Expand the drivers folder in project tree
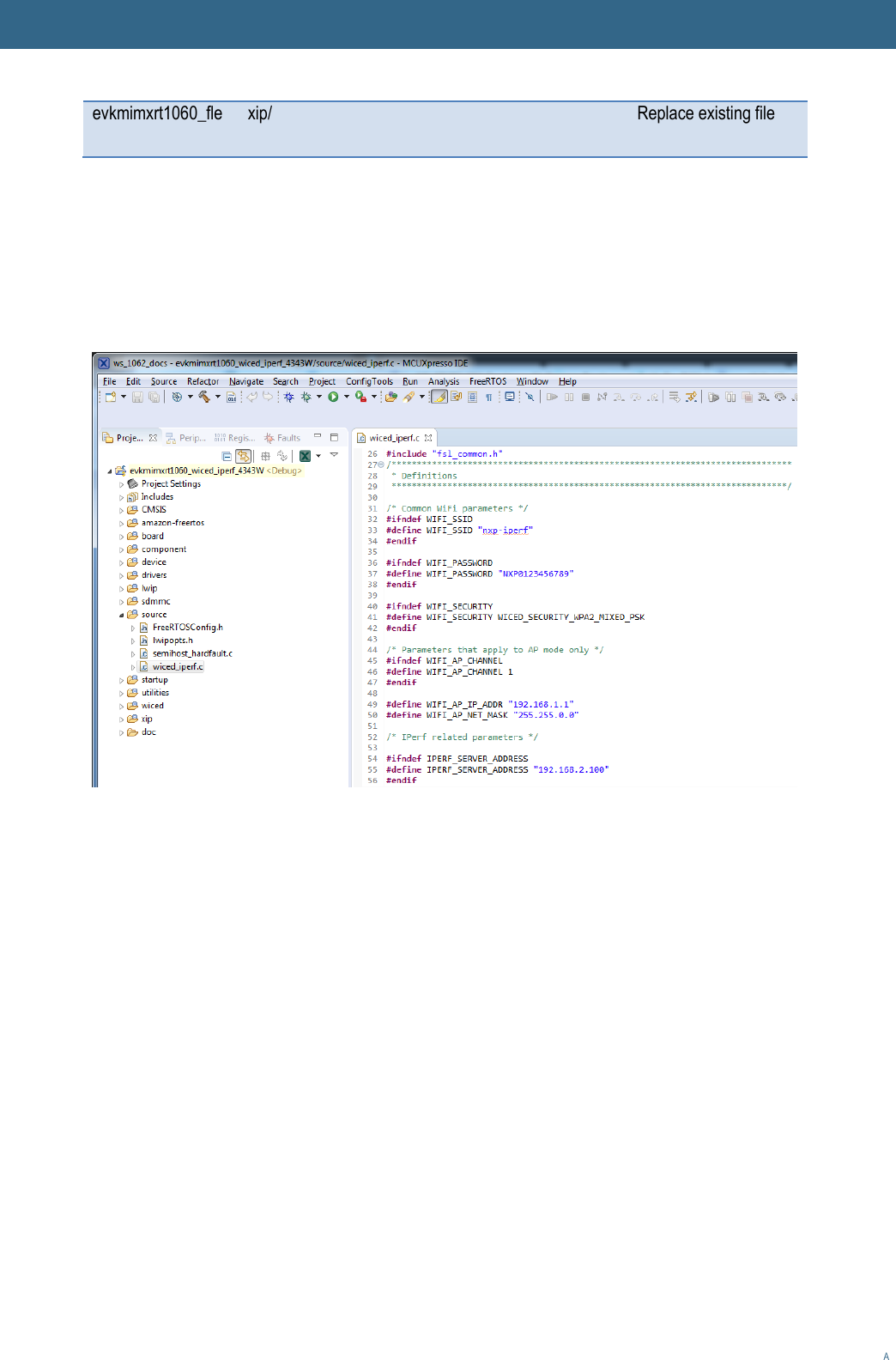 (x=121, y=576)
